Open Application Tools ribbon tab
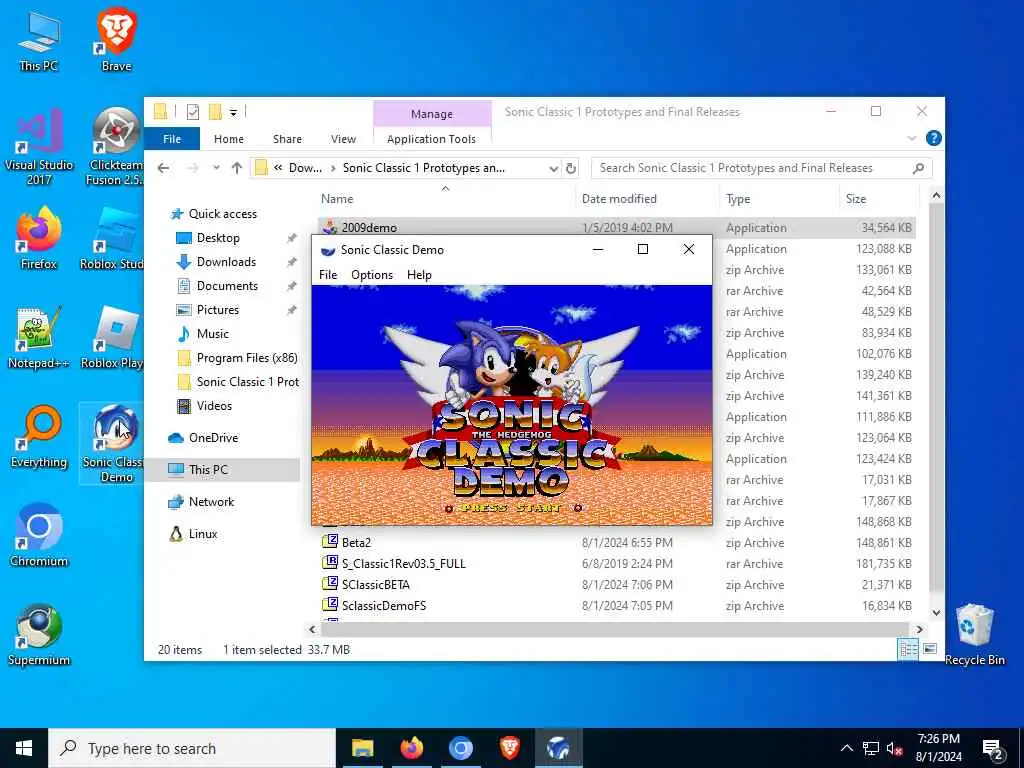 432,138
